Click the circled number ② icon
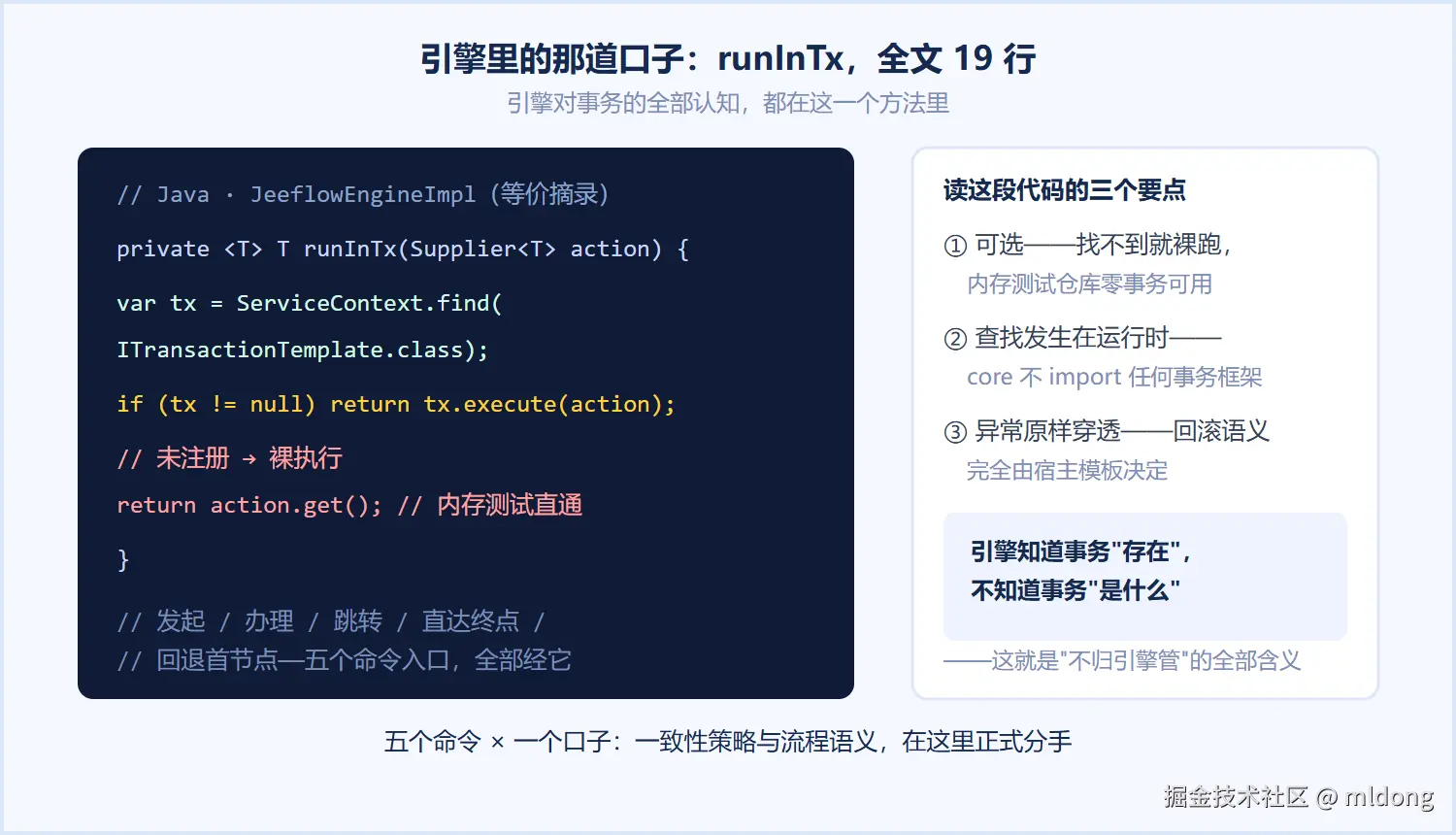Screen dimensions: 1456x835 pos(955,339)
